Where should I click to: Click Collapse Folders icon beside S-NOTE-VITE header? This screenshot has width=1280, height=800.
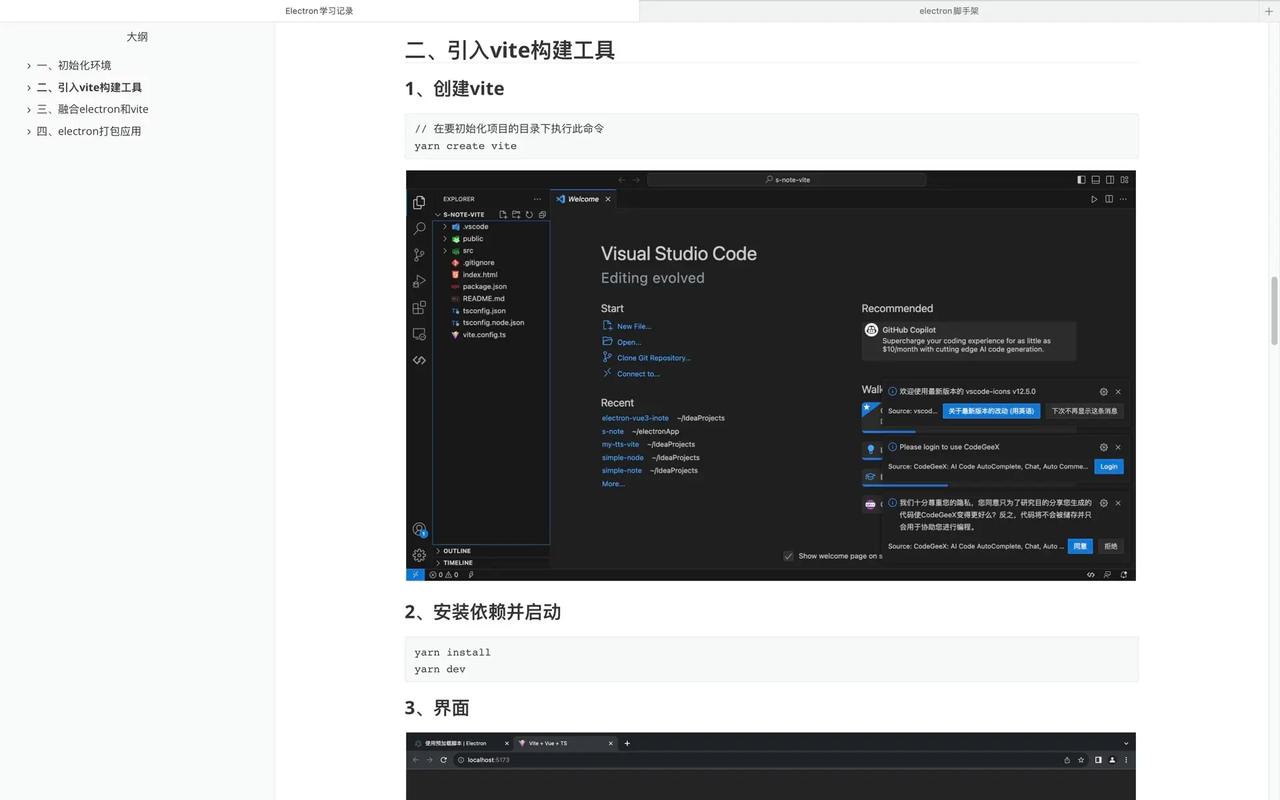tap(542, 214)
